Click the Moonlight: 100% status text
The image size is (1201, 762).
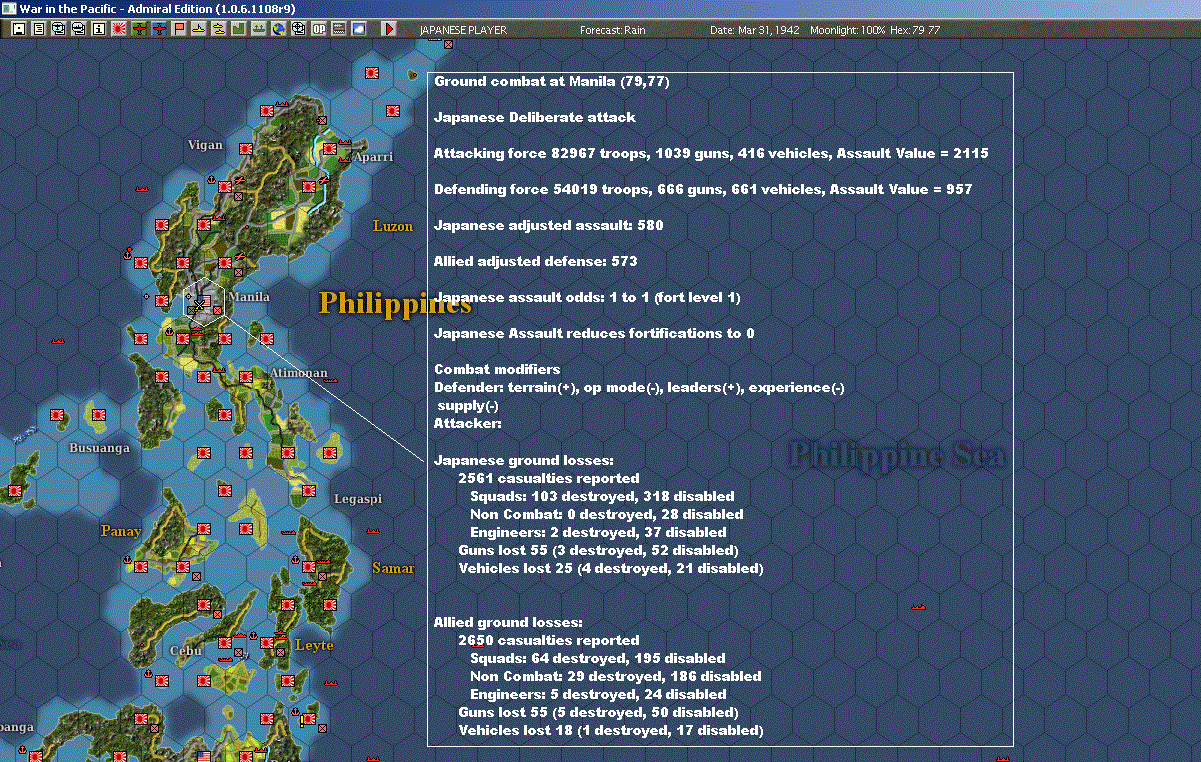tap(848, 30)
